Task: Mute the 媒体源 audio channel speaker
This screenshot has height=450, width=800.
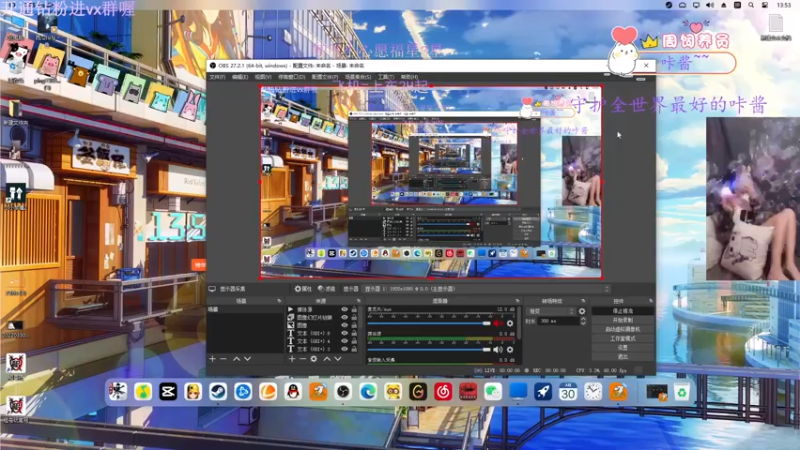Action: point(498,349)
